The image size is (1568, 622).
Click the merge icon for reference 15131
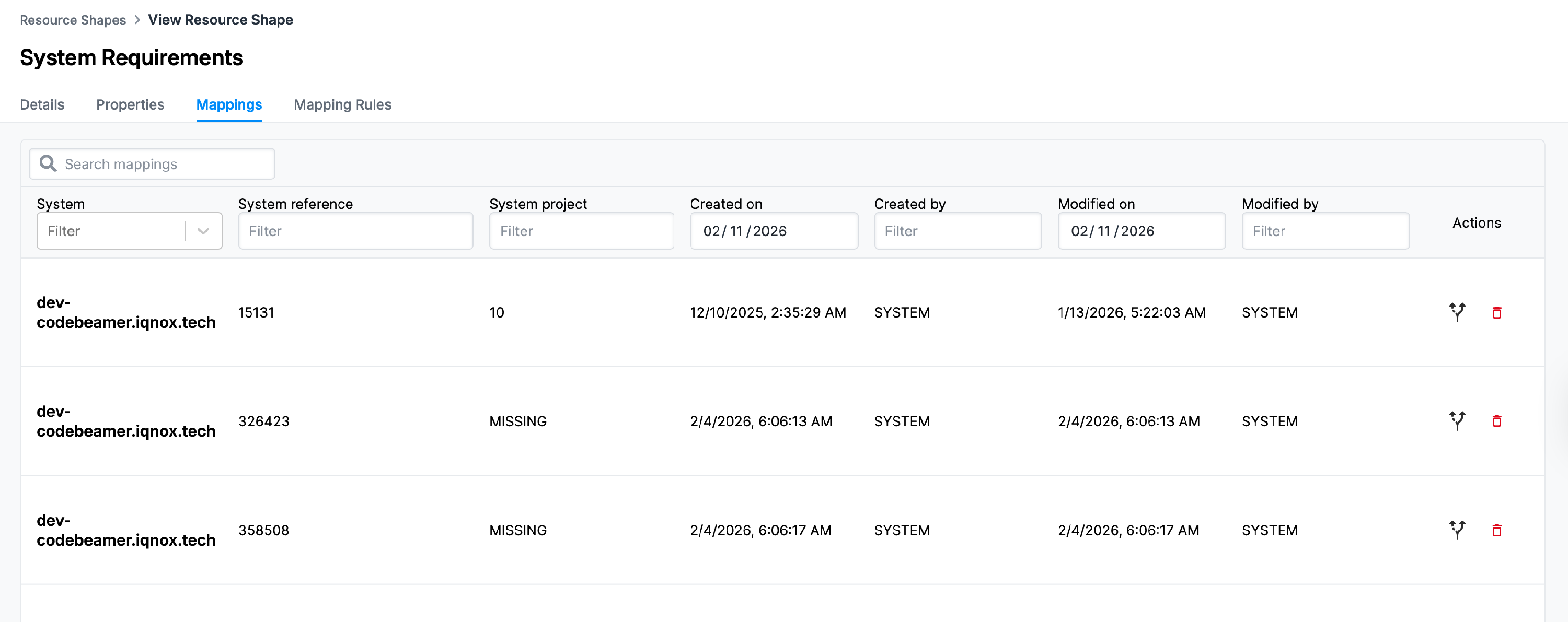coord(1457,312)
